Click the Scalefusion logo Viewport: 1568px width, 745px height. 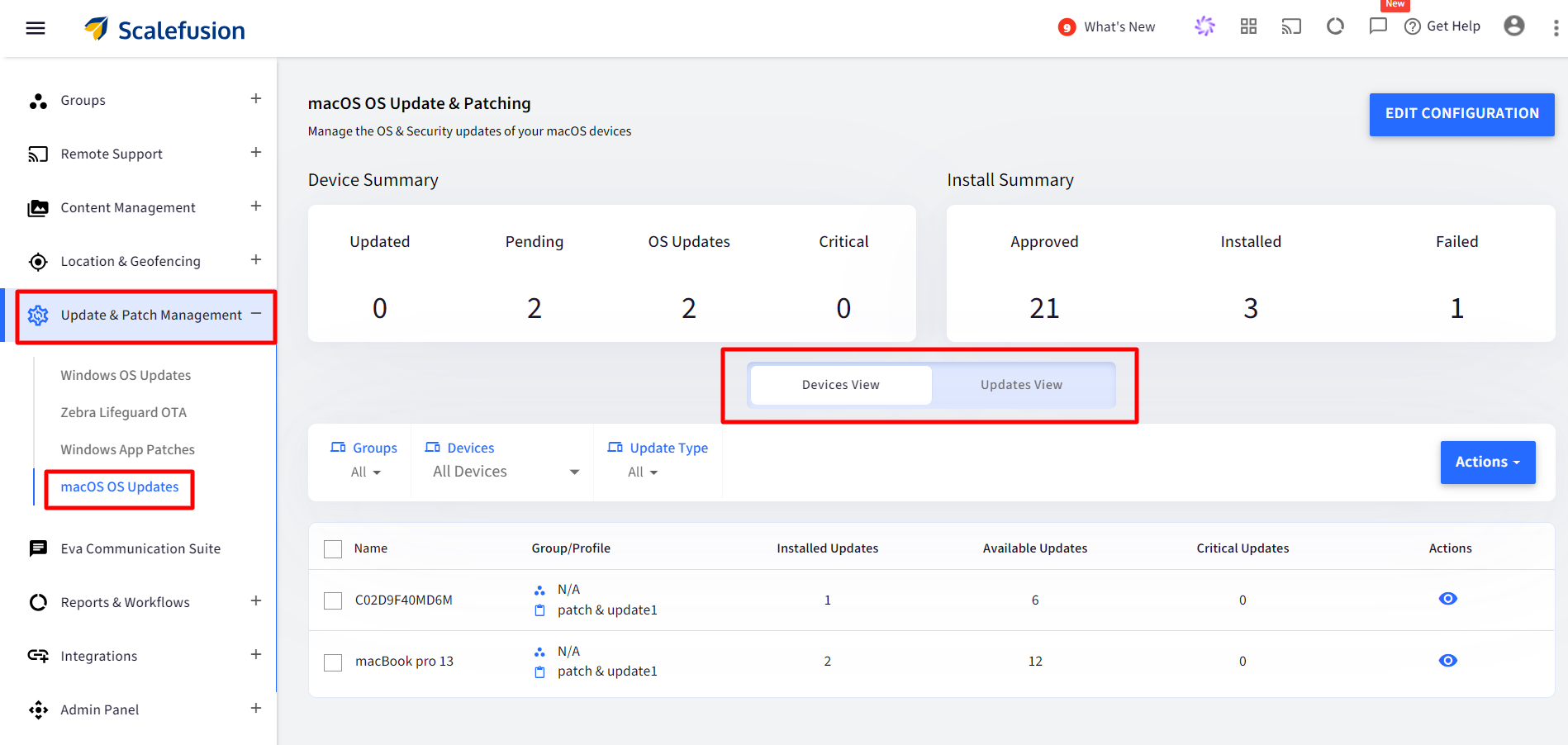(x=164, y=29)
